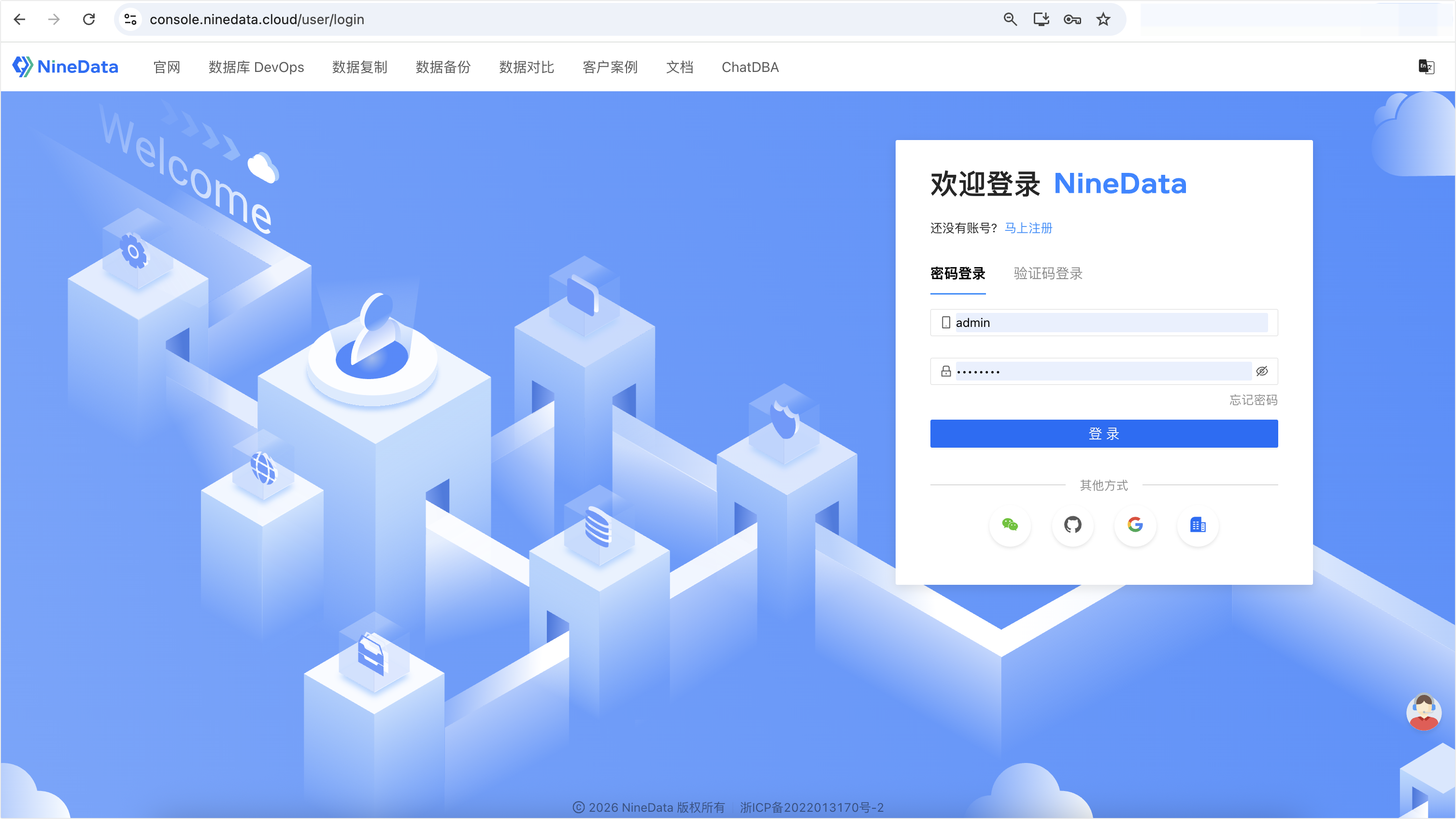
Task: Open the saved passwords key icon
Action: click(x=1072, y=20)
